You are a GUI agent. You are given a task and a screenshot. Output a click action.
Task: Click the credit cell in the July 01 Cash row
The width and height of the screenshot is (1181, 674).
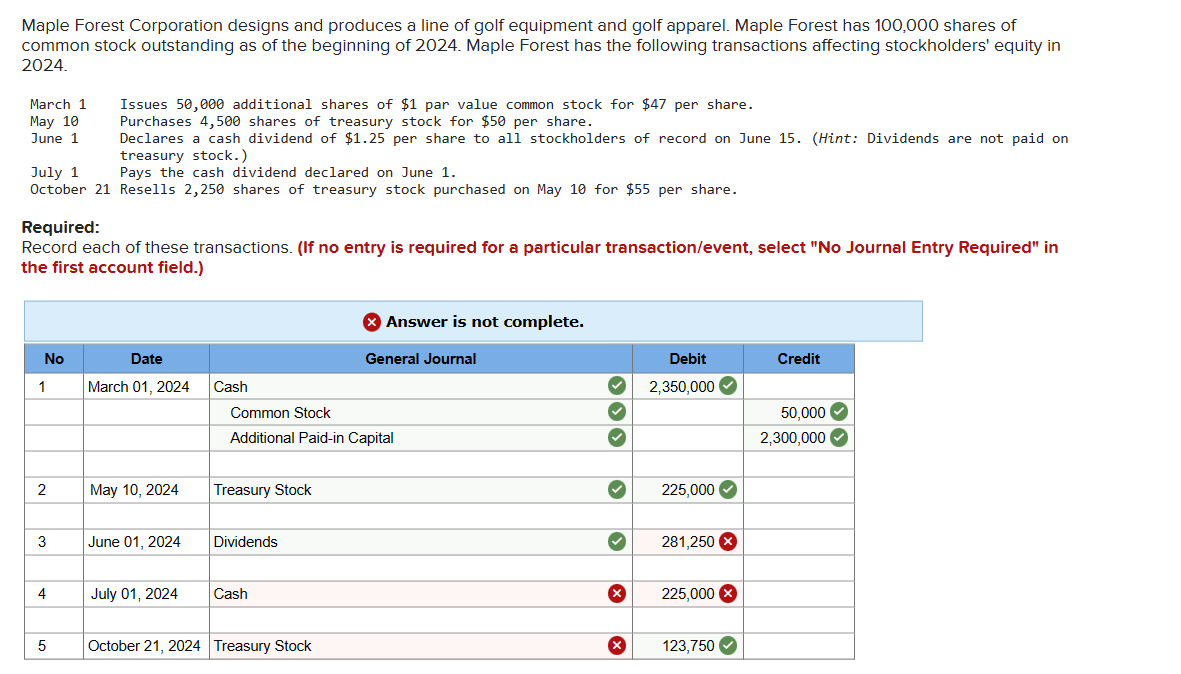[x=798, y=593]
